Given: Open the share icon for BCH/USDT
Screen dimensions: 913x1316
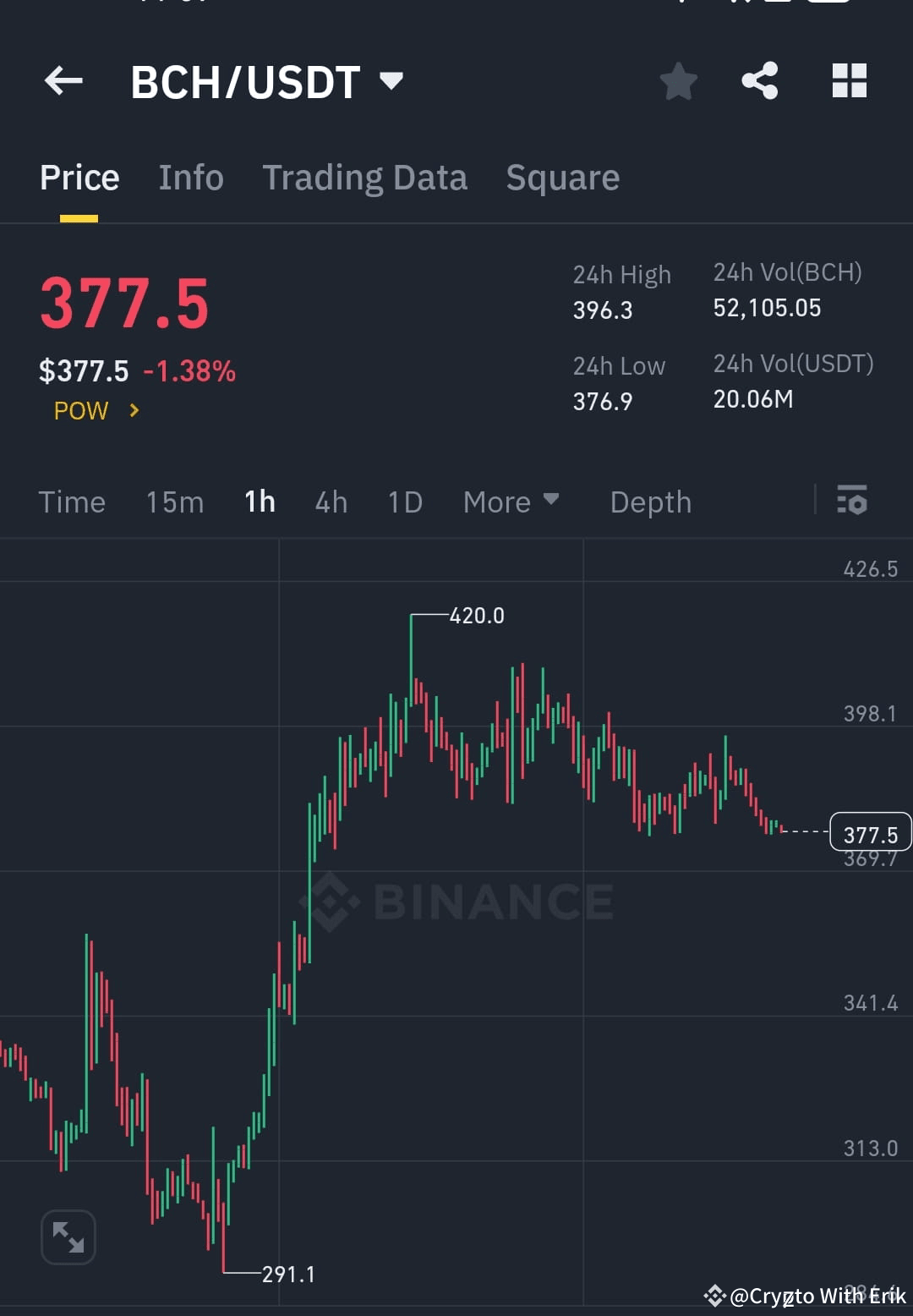Looking at the screenshot, I should pyautogui.click(x=760, y=80).
